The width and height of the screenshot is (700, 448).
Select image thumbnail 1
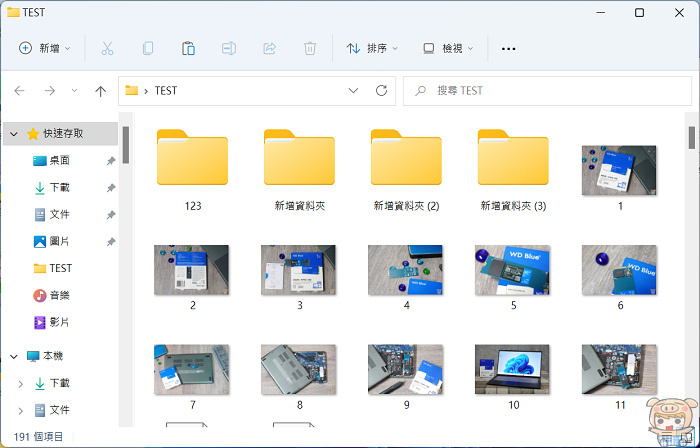point(619,170)
